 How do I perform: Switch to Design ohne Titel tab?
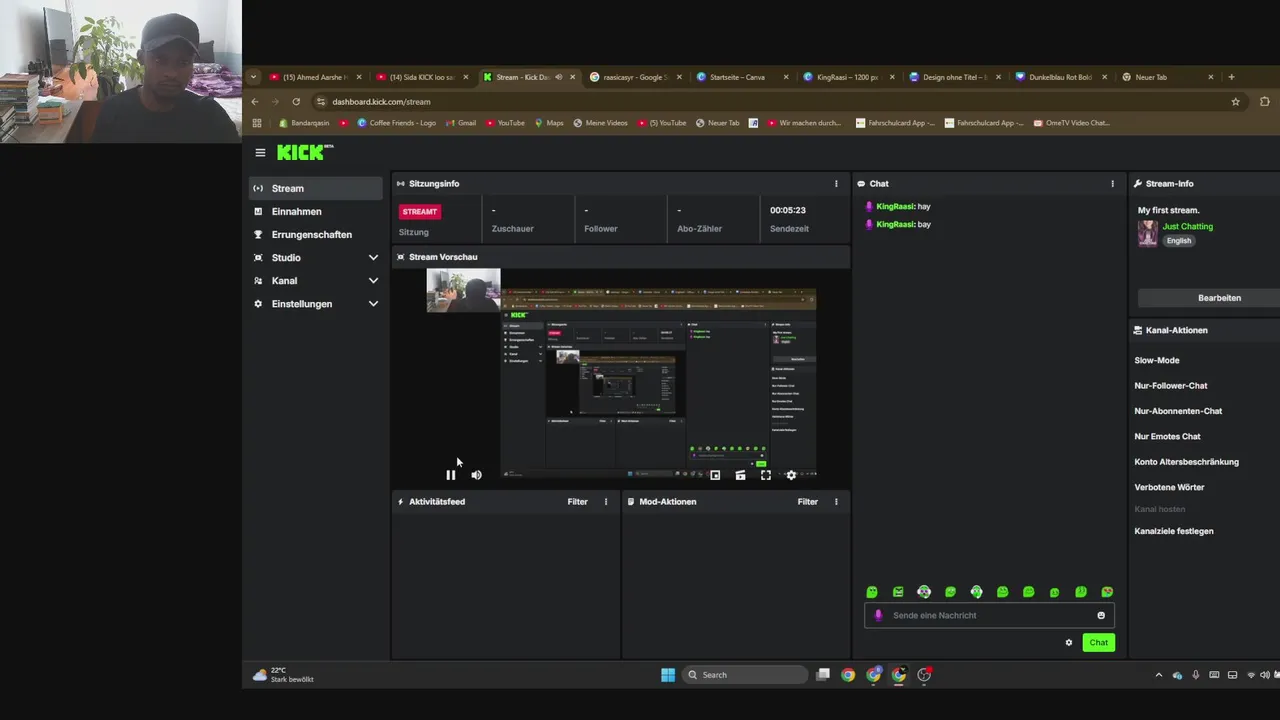pyautogui.click(x=955, y=77)
